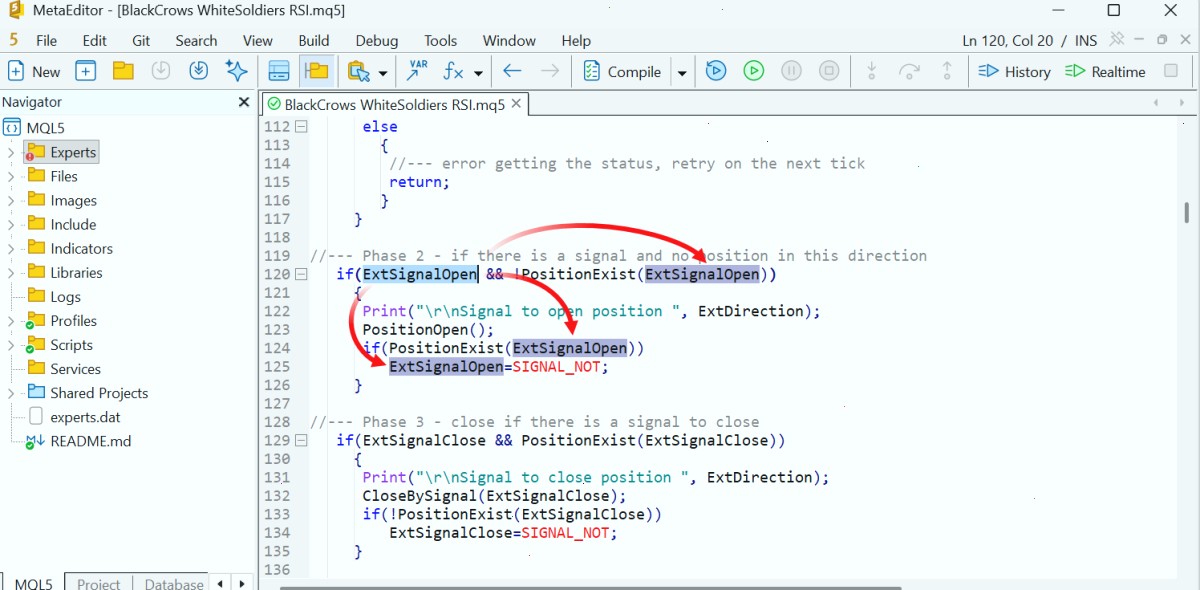Click the navigate back arrow icon
The image size is (1200, 590).
[x=512, y=71]
